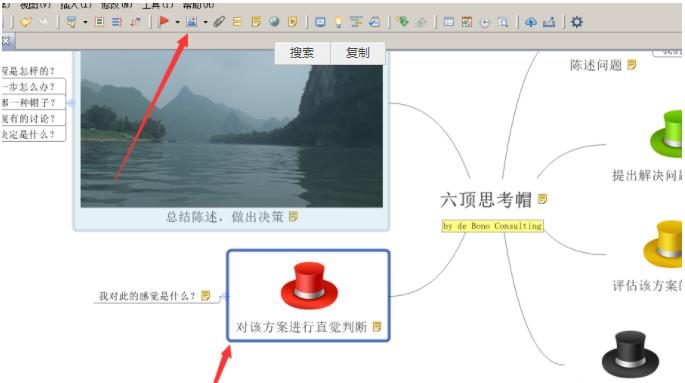Click the Gantt chart toolbar icon

356,22
